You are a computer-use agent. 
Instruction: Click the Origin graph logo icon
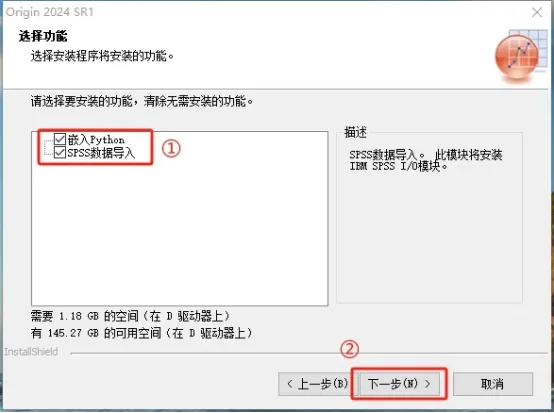[520, 57]
